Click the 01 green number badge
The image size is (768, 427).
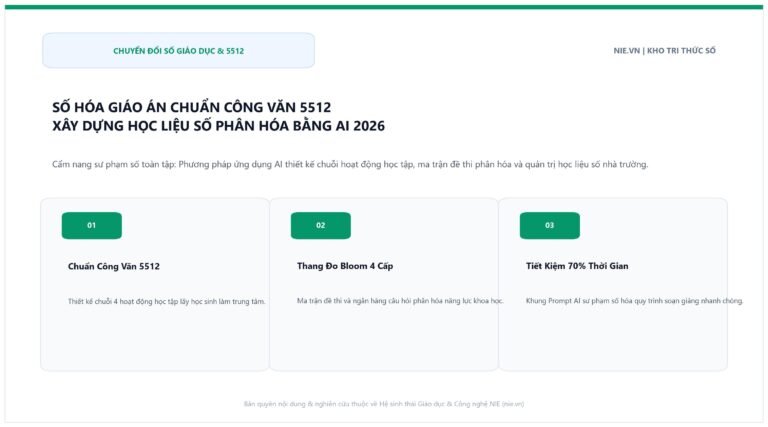(x=92, y=225)
